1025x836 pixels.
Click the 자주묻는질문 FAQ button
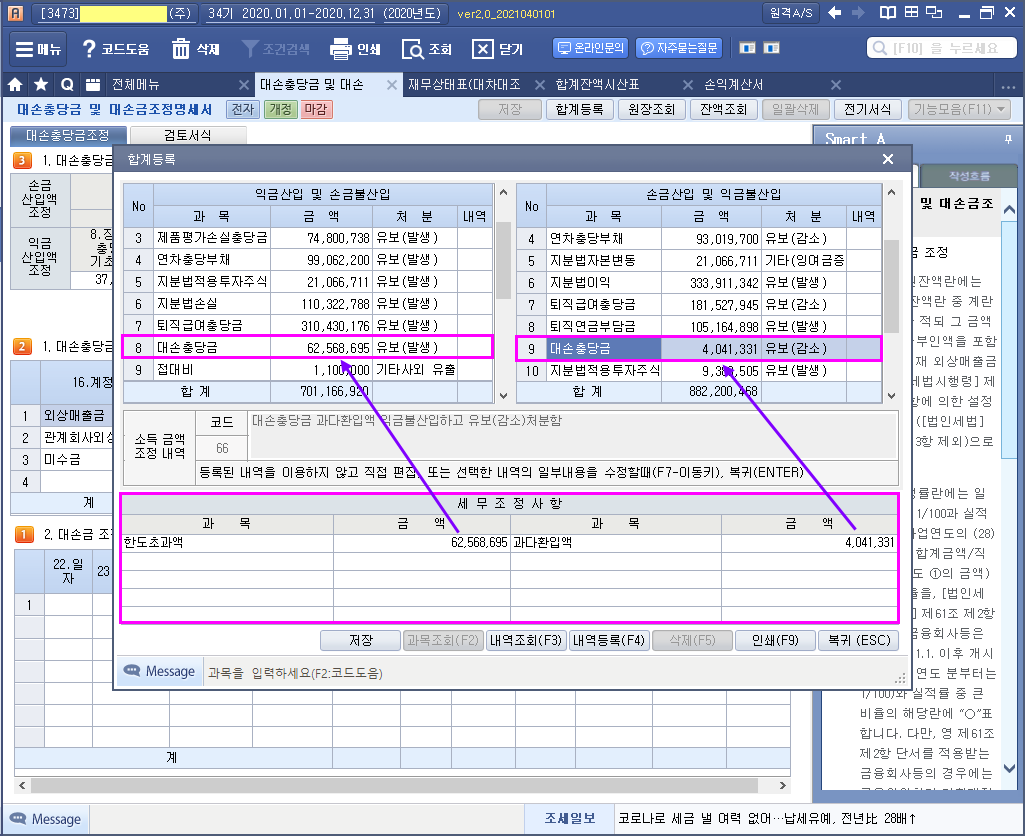click(679, 48)
